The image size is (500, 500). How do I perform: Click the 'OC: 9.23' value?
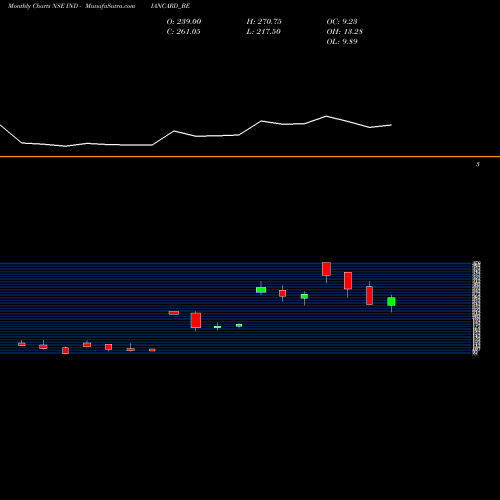342,21
